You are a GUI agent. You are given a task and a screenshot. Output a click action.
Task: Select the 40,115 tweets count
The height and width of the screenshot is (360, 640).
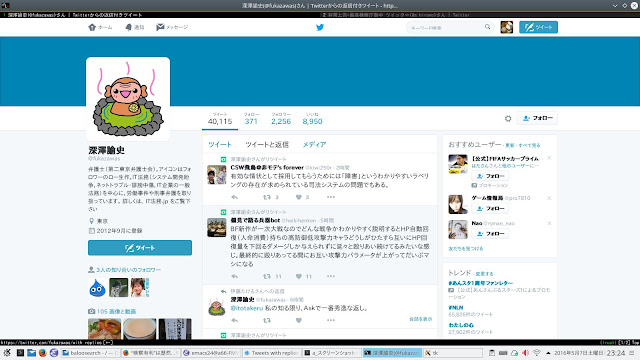(x=220, y=119)
